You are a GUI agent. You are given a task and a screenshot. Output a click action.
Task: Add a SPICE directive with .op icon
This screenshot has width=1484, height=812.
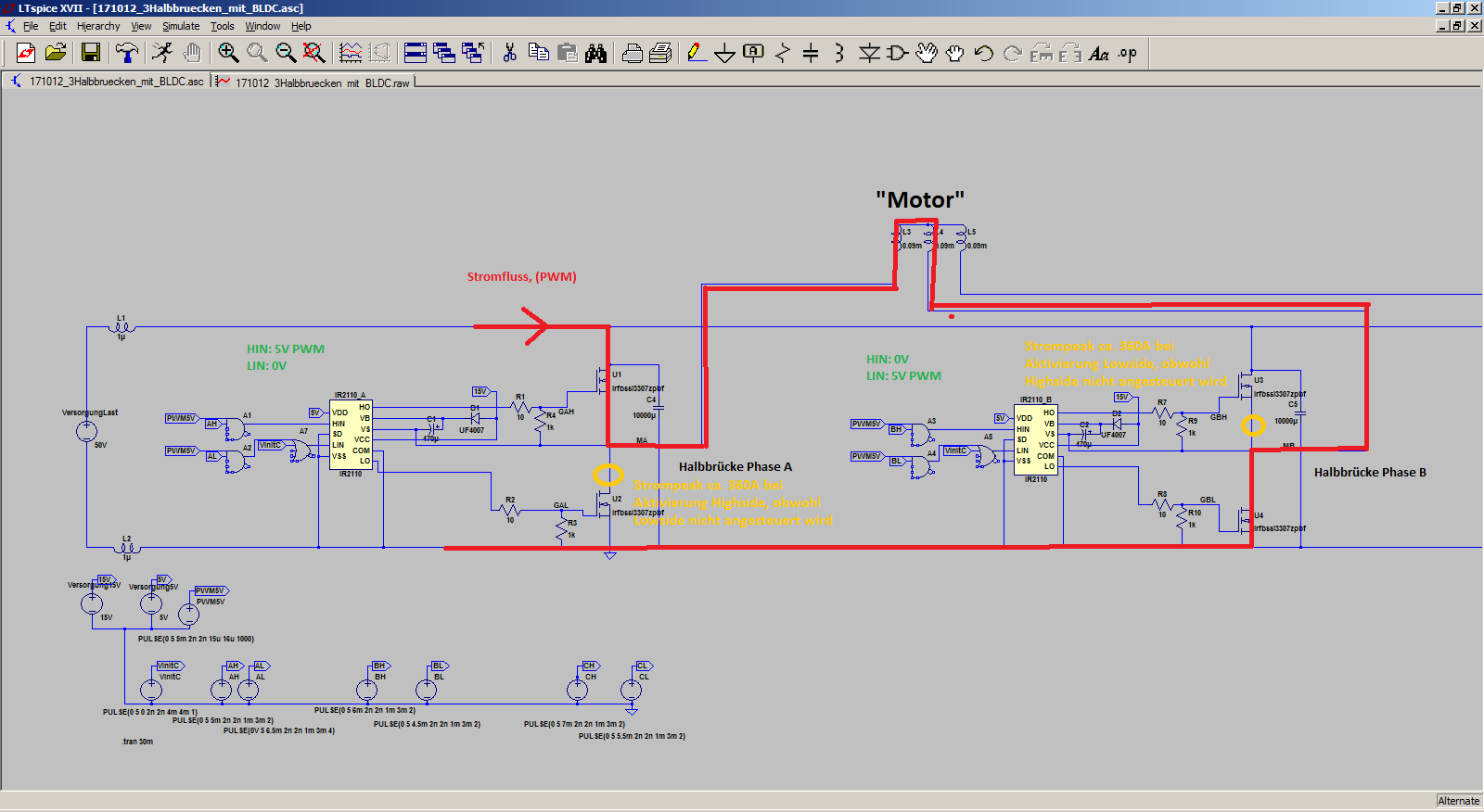coord(1128,53)
